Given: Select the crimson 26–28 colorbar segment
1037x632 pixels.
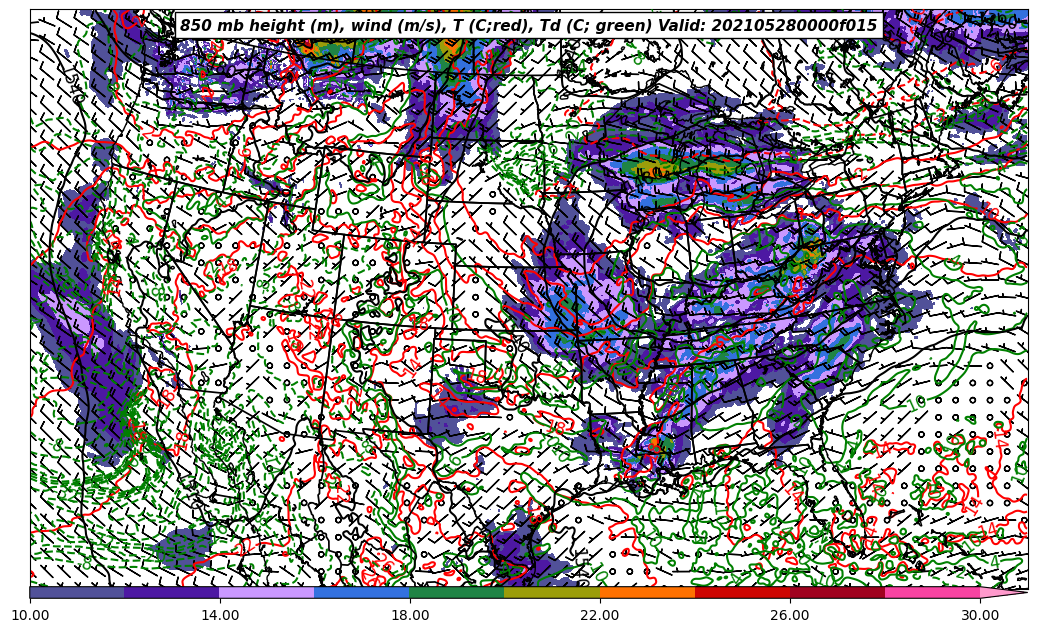Looking at the screenshot, I should [837, 592].
